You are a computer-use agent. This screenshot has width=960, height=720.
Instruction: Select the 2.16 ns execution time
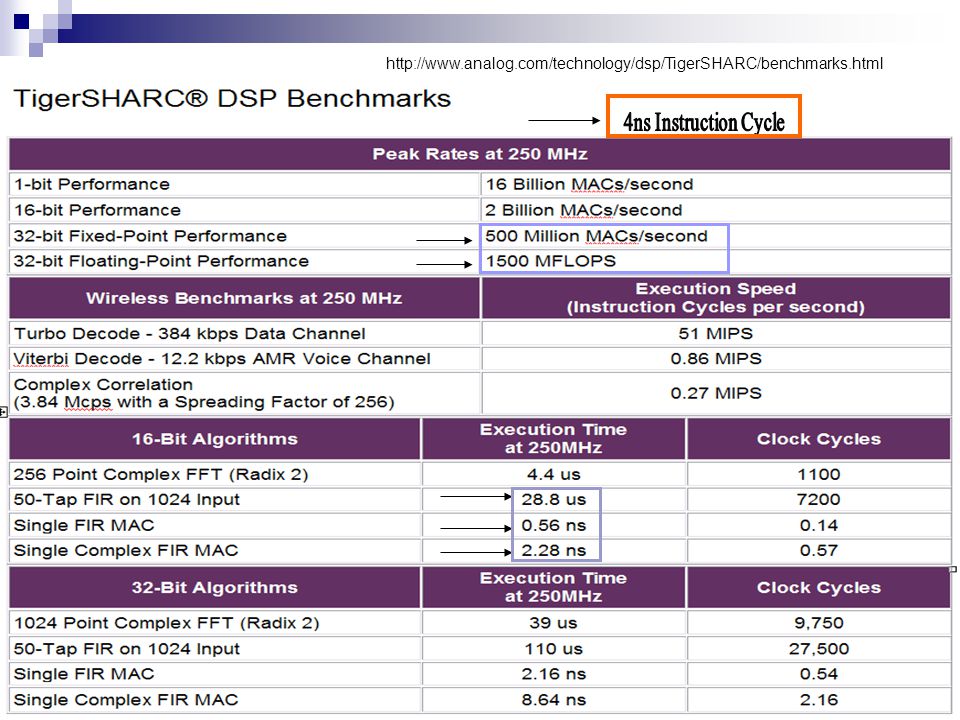click(x=553, y=674)
